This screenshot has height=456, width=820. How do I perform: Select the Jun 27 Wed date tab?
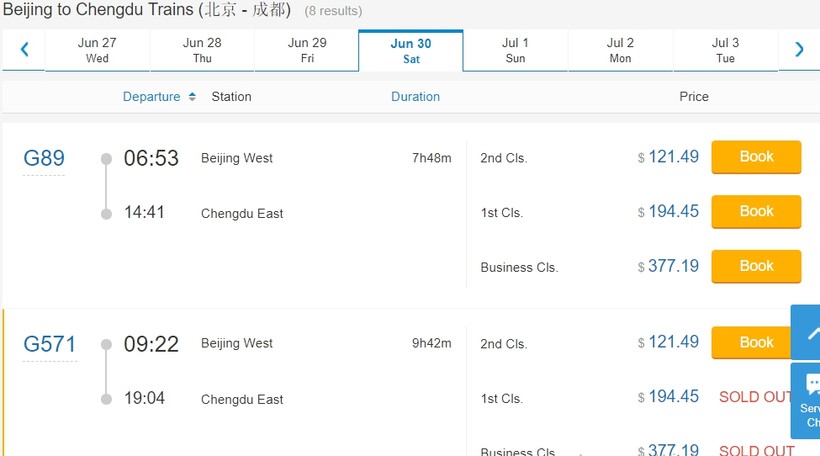coord(97,50)
